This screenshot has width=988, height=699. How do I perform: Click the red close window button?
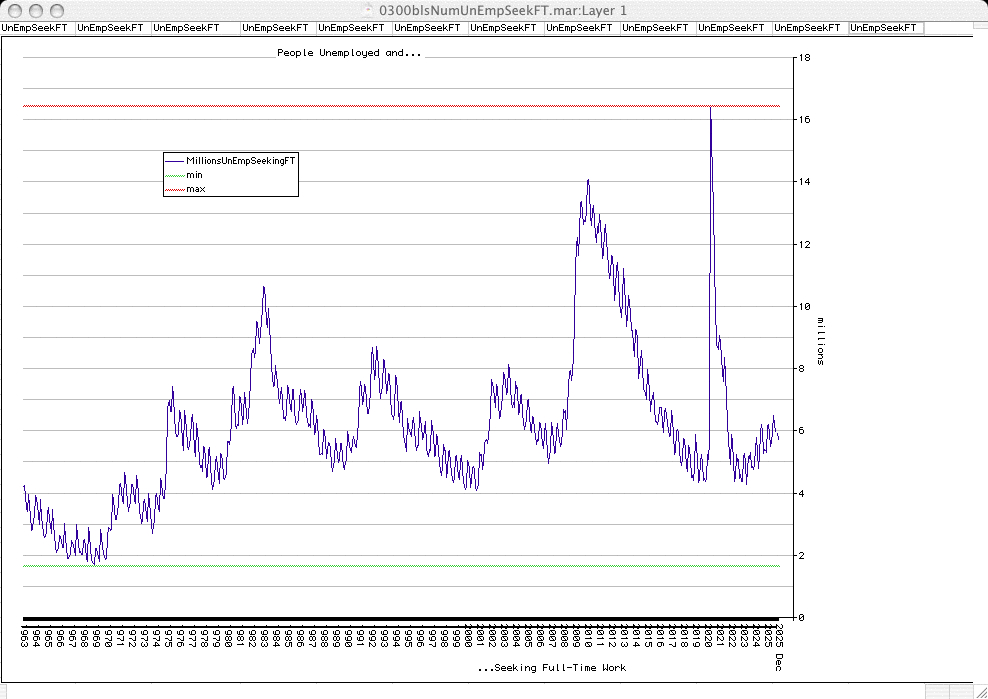coord(13,9)
